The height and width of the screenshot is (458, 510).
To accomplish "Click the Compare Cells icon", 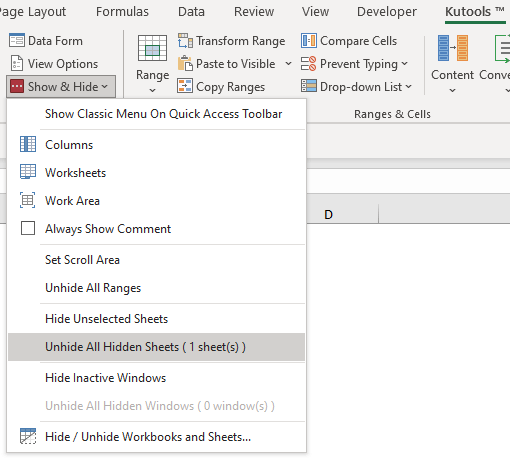I will point(309,41).
